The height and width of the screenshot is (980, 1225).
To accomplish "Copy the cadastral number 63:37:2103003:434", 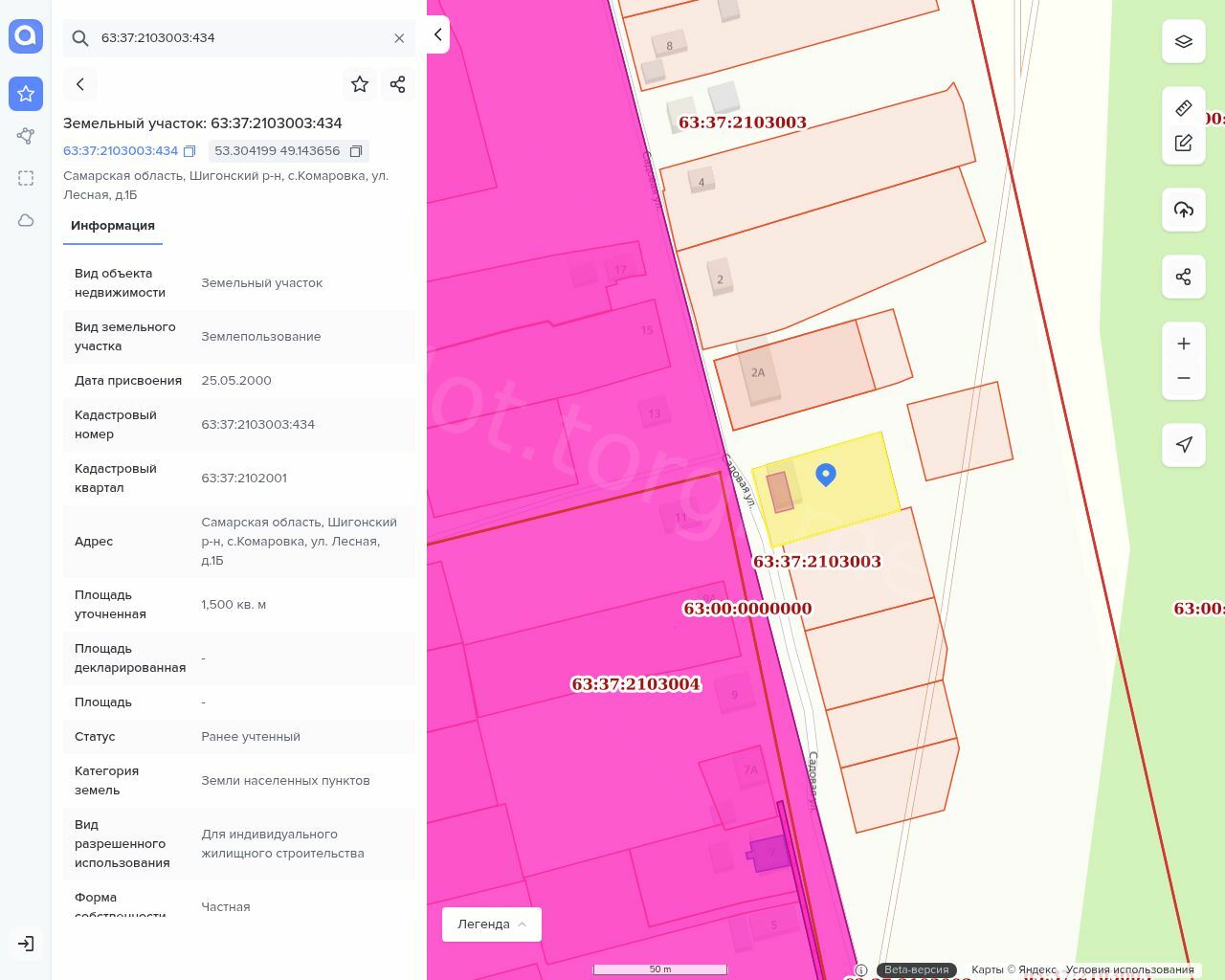I will pyautogui.click(x=189, y=151).
